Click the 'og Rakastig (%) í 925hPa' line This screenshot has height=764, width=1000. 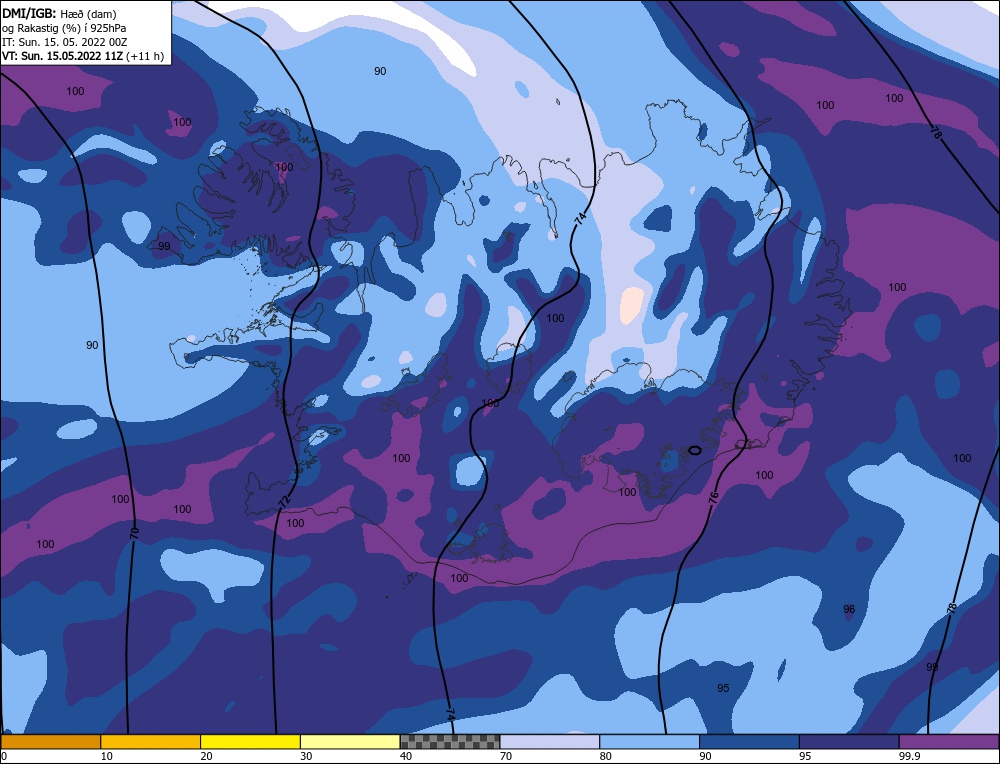[64, 28]
